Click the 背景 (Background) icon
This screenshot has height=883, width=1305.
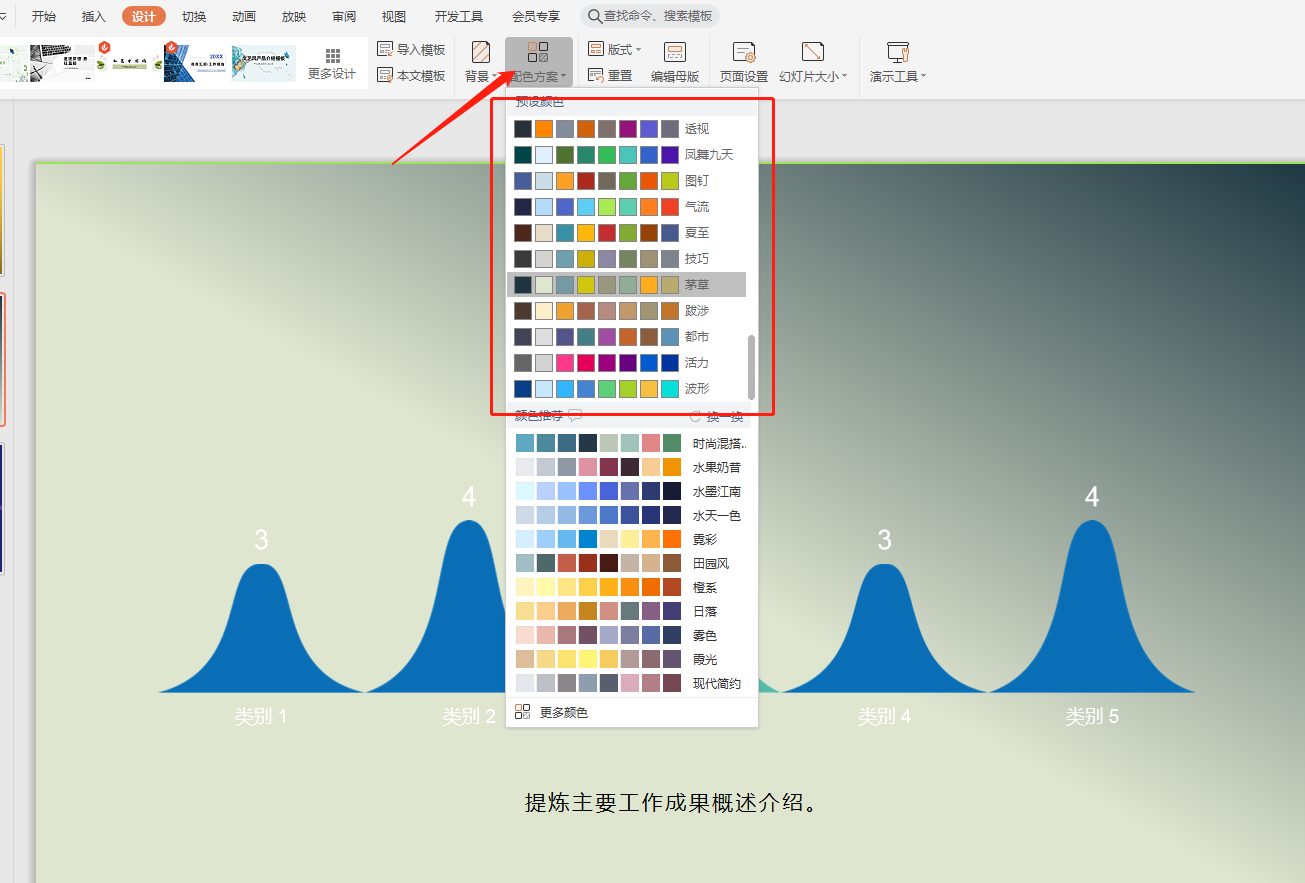click(x=480, y=53)
